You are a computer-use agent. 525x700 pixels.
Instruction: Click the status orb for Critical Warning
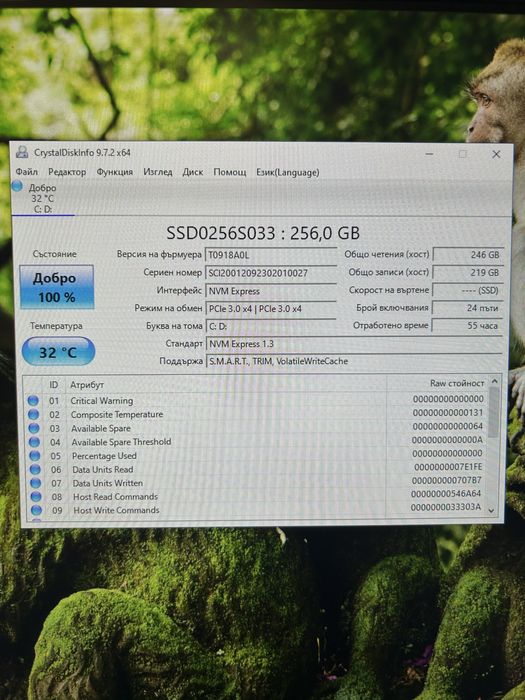coord(33,400)
